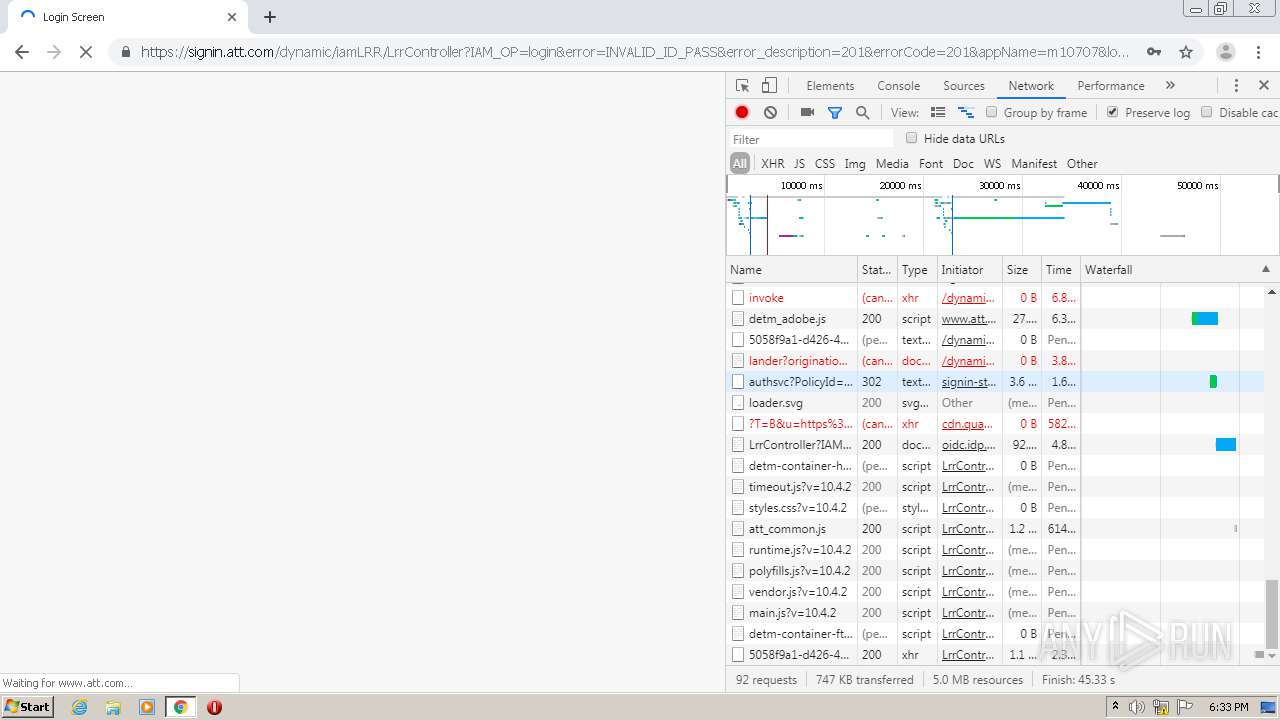The height and width of the screenshot is (720, 1280).
Task: Filter requests by CSS type
Action: 824,164
